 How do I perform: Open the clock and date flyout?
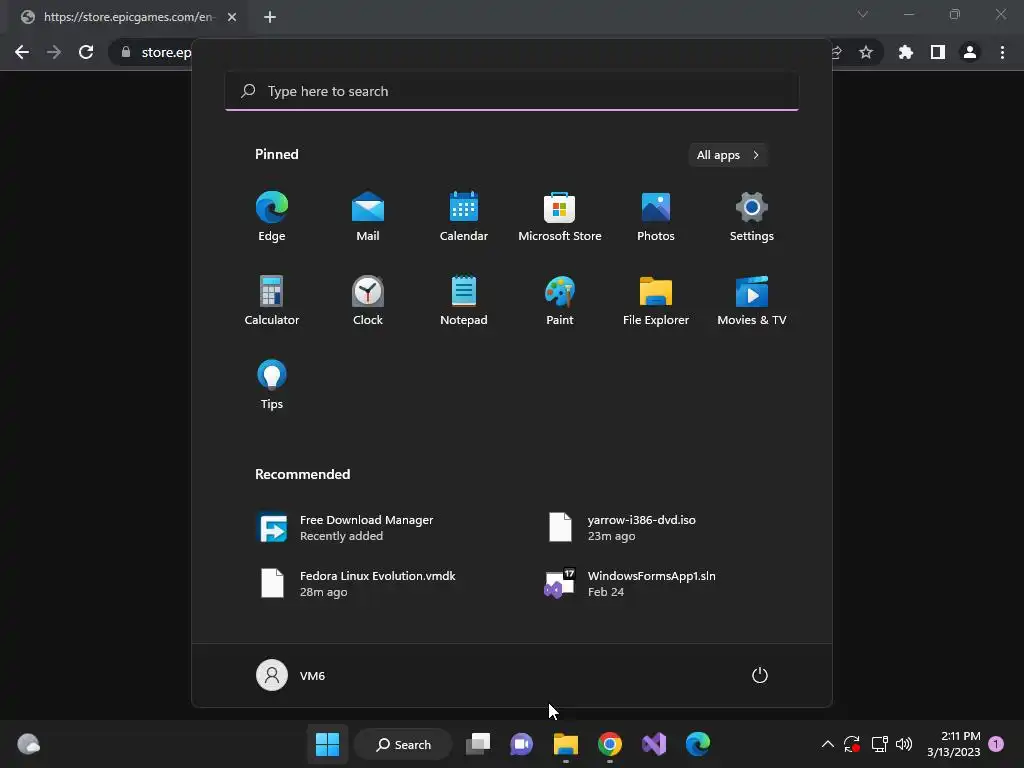click(953, 744)
